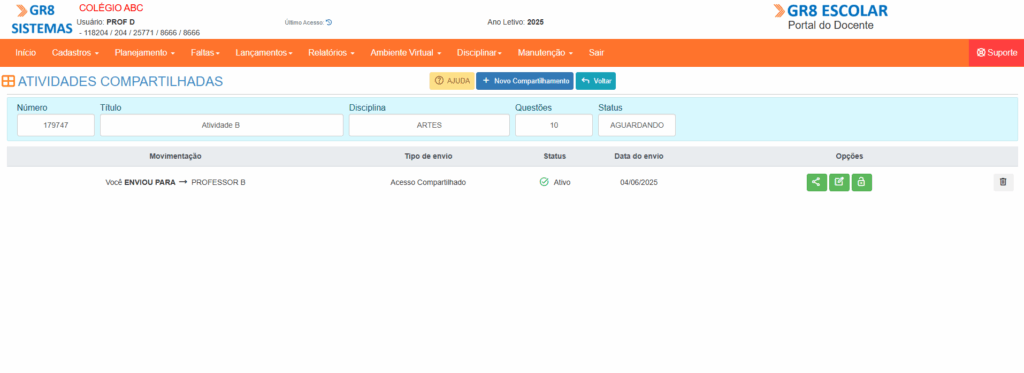Click the Ano Letivo 2025 text
The height and width of the screenshot is (373, 1024).
pyautogui.click(x=515, y=22)
